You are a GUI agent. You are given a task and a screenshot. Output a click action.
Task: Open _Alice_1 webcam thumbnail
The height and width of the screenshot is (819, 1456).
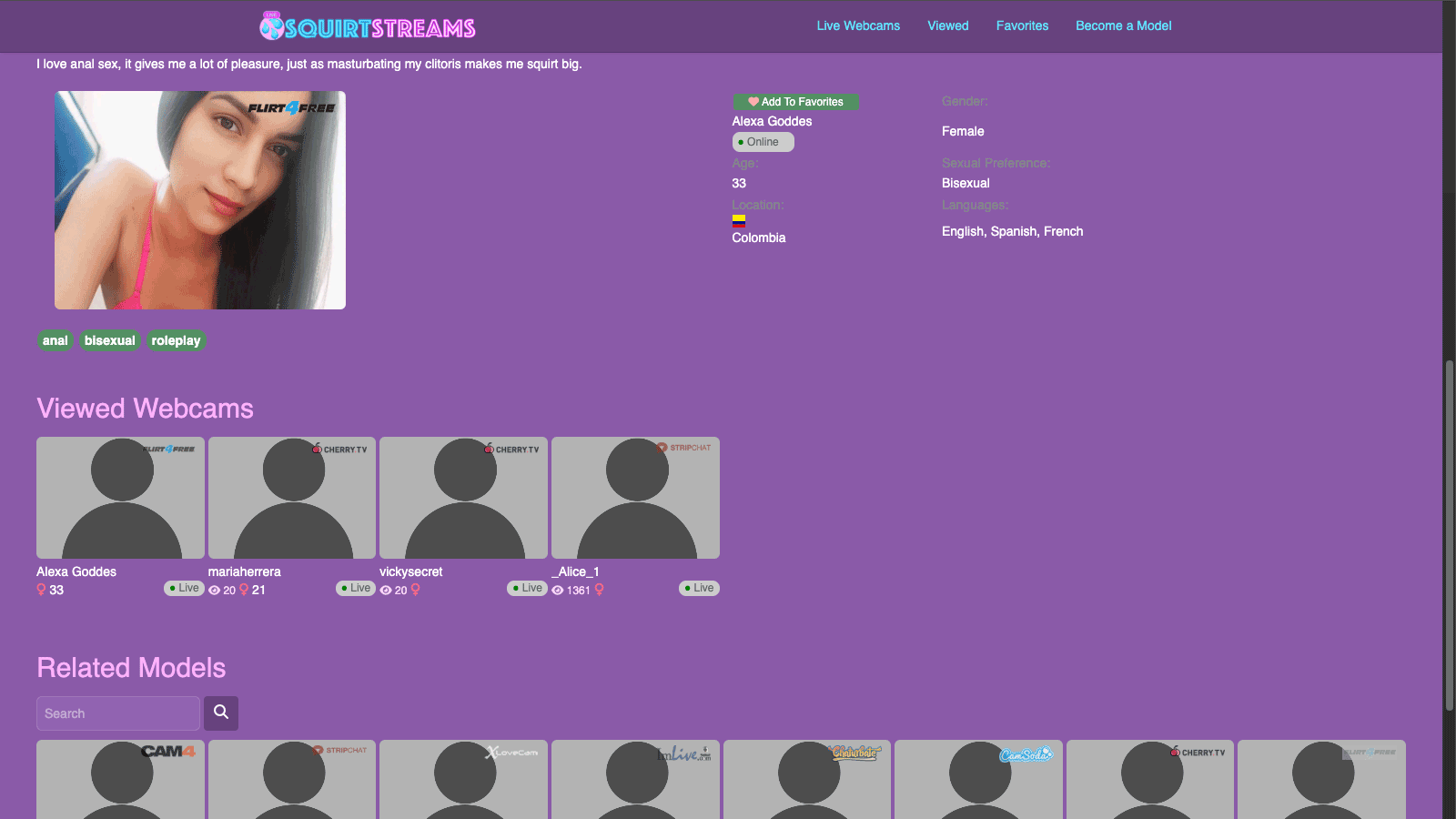tap(635, 498)
